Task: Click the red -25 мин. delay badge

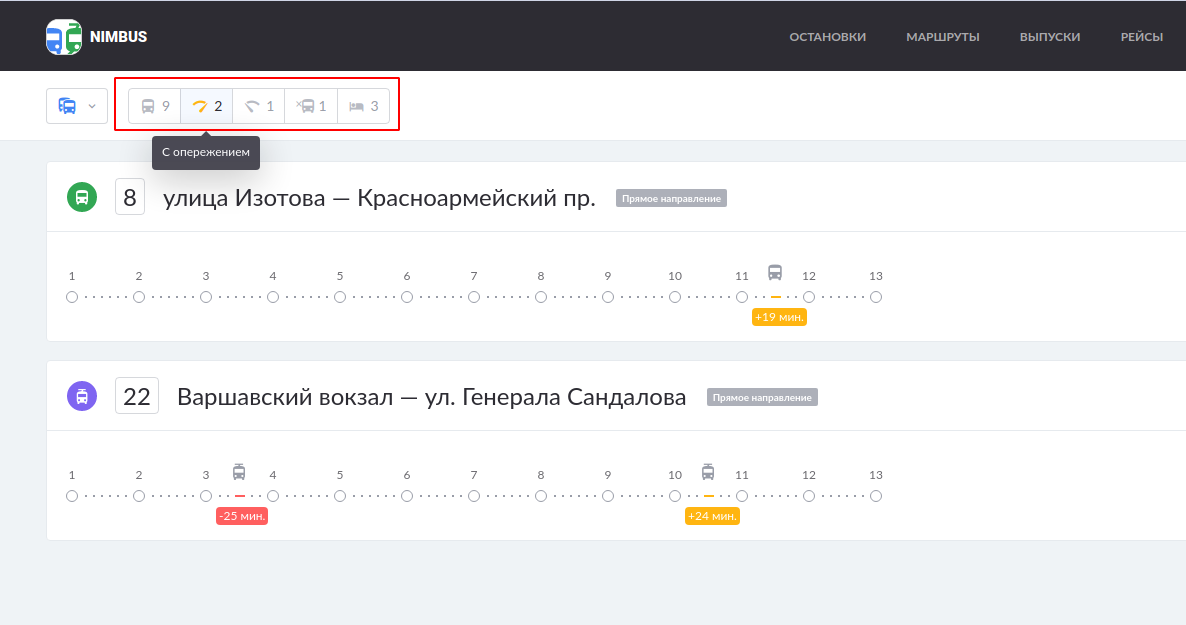Action: point(242,516)
